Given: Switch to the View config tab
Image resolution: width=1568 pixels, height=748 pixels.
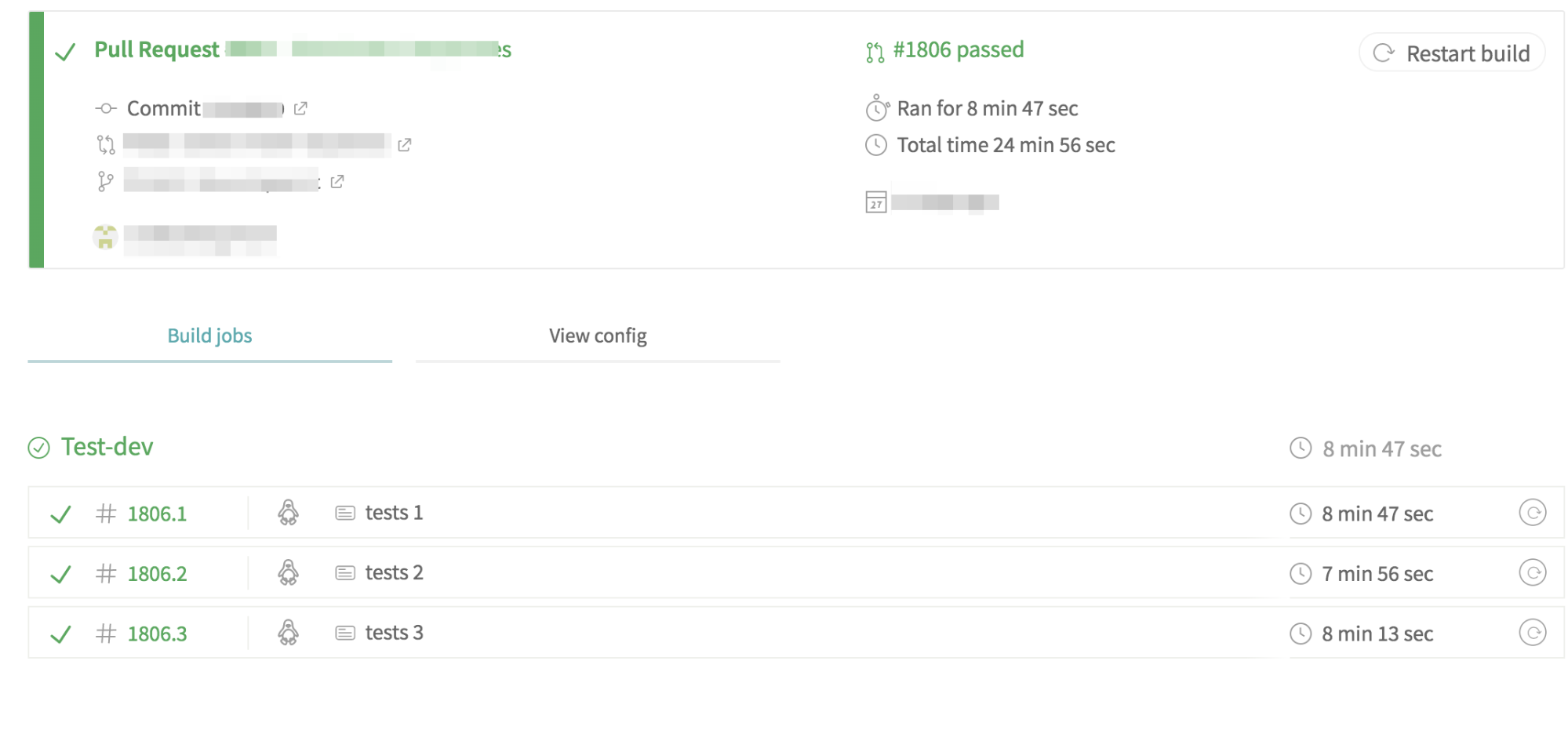Looking at the screenshot, I should tap(598, 336).
